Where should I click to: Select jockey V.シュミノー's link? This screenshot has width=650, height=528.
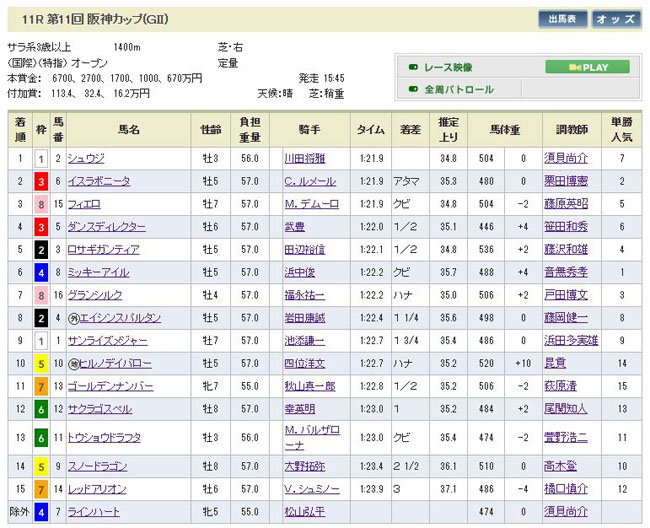(x=311, y=490)
